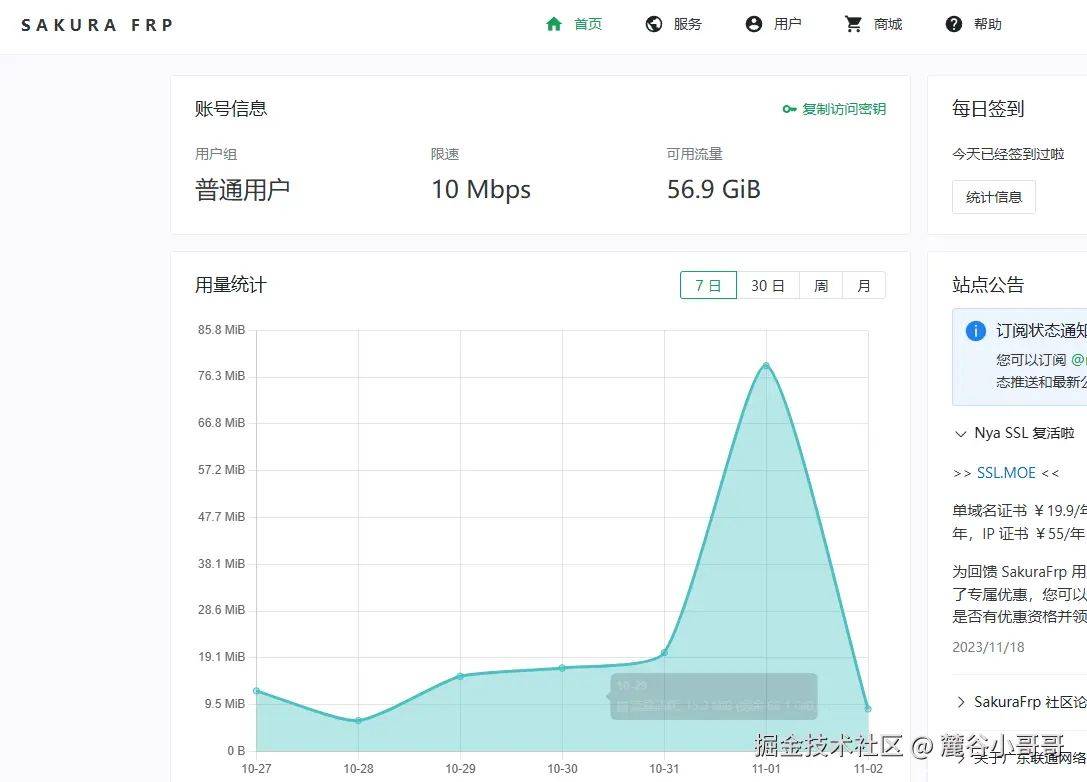Click the question mark icon beside 帮助
The width and height of the screenshot is (1087, 782).
952,23
